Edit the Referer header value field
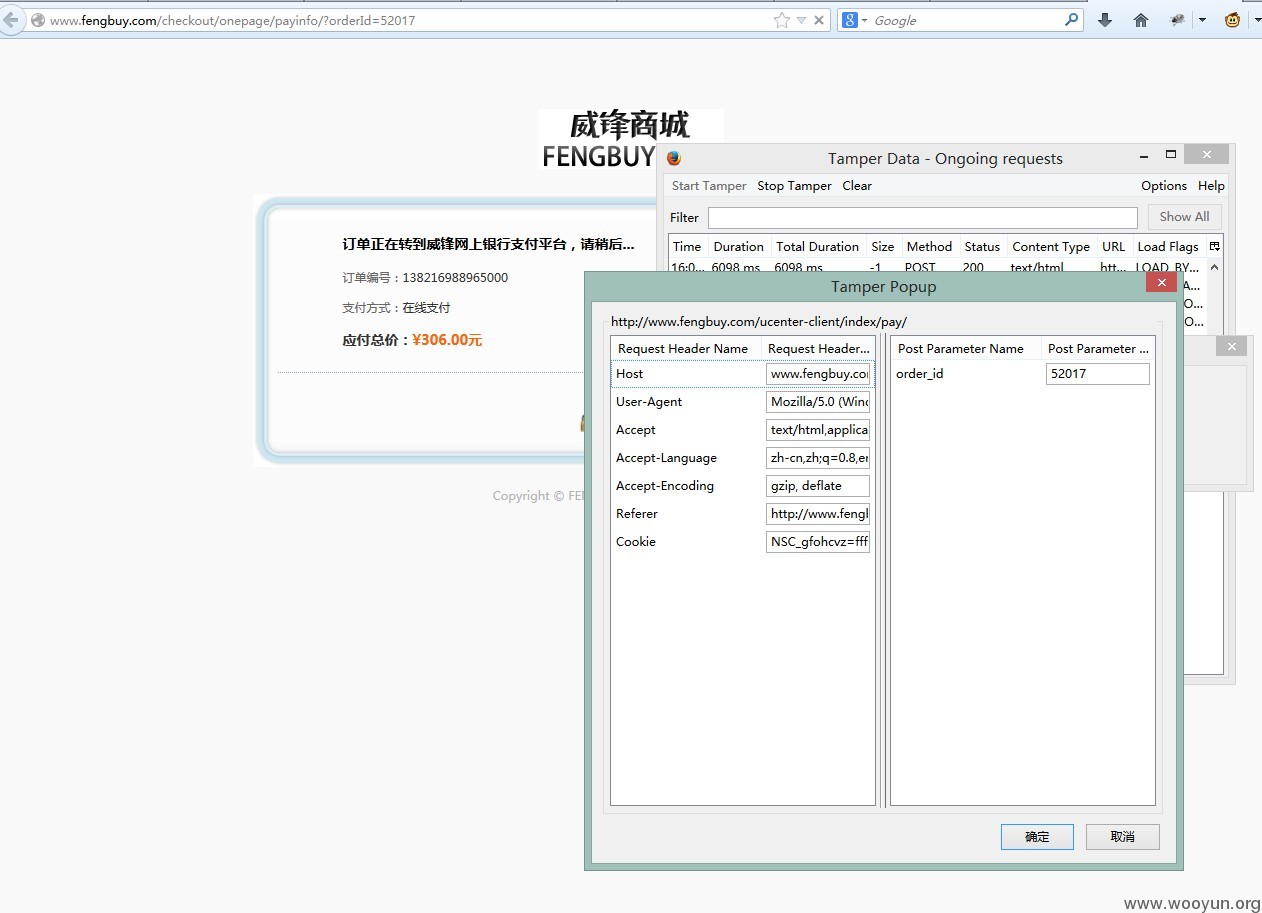 click(x=818, y=514)
